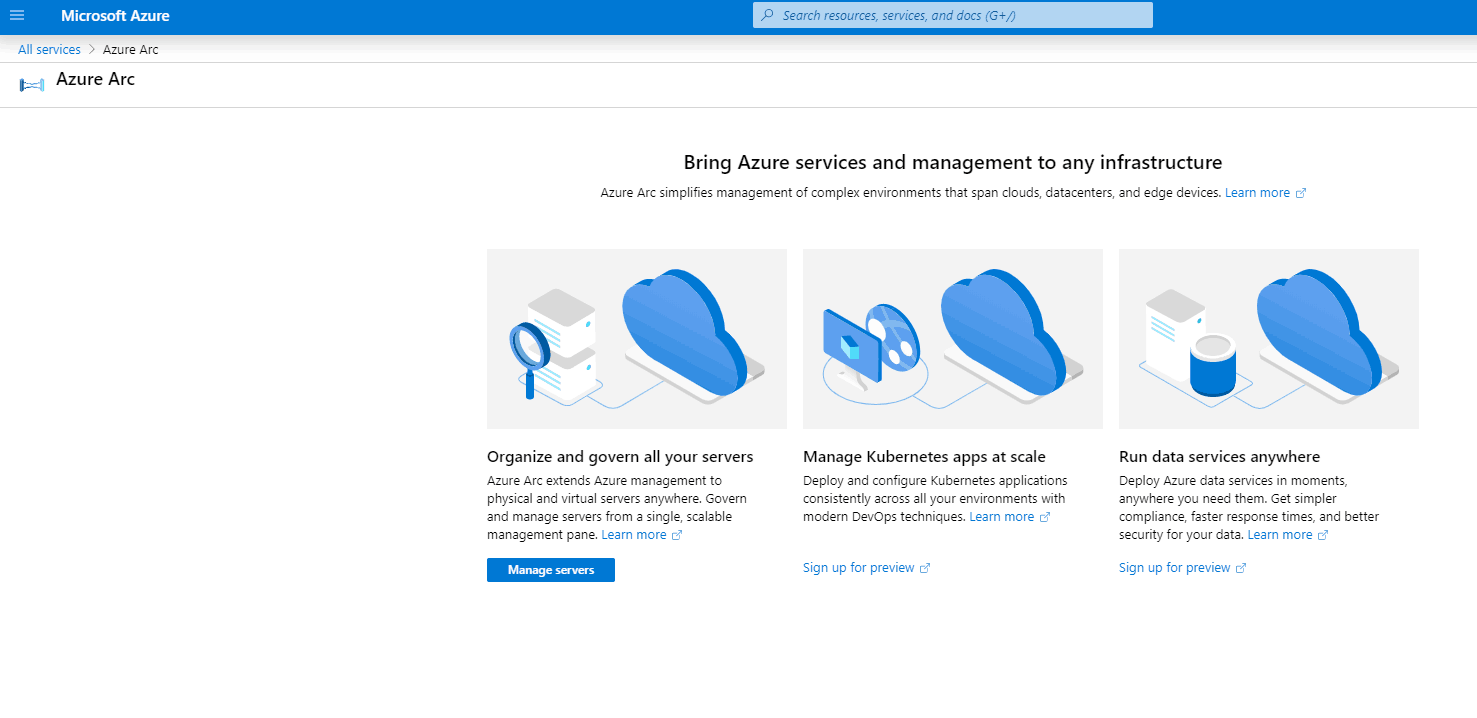Screen dimensions: 1477x718
Task: Focus the search resources input field
Action: pos(960,15)
